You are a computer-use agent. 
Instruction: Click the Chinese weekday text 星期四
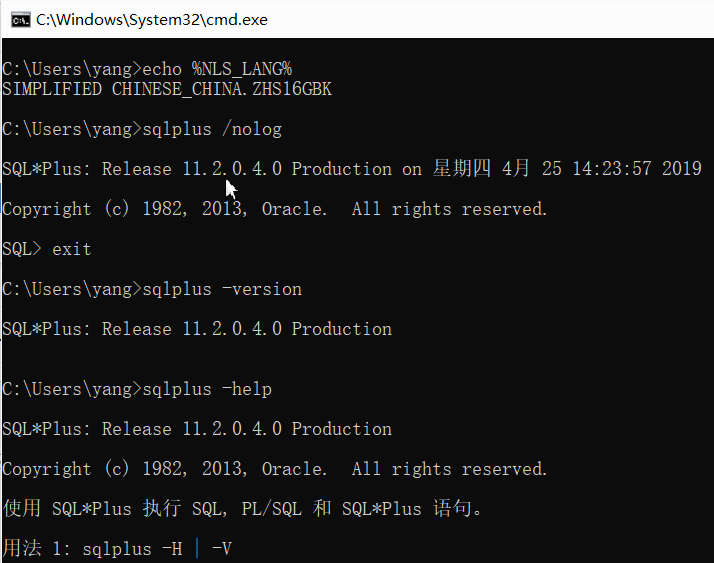(462, 169)
